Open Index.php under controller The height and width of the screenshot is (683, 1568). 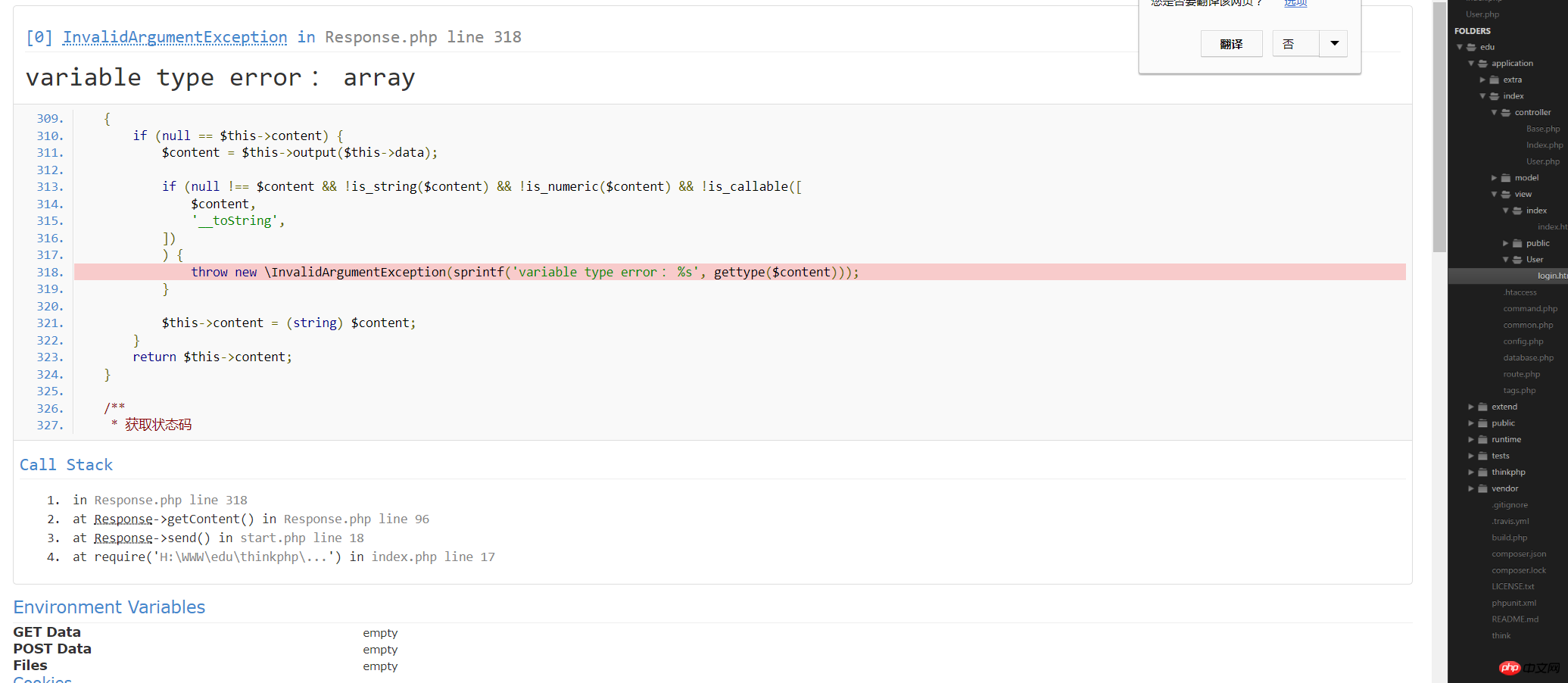(1545, 145)
